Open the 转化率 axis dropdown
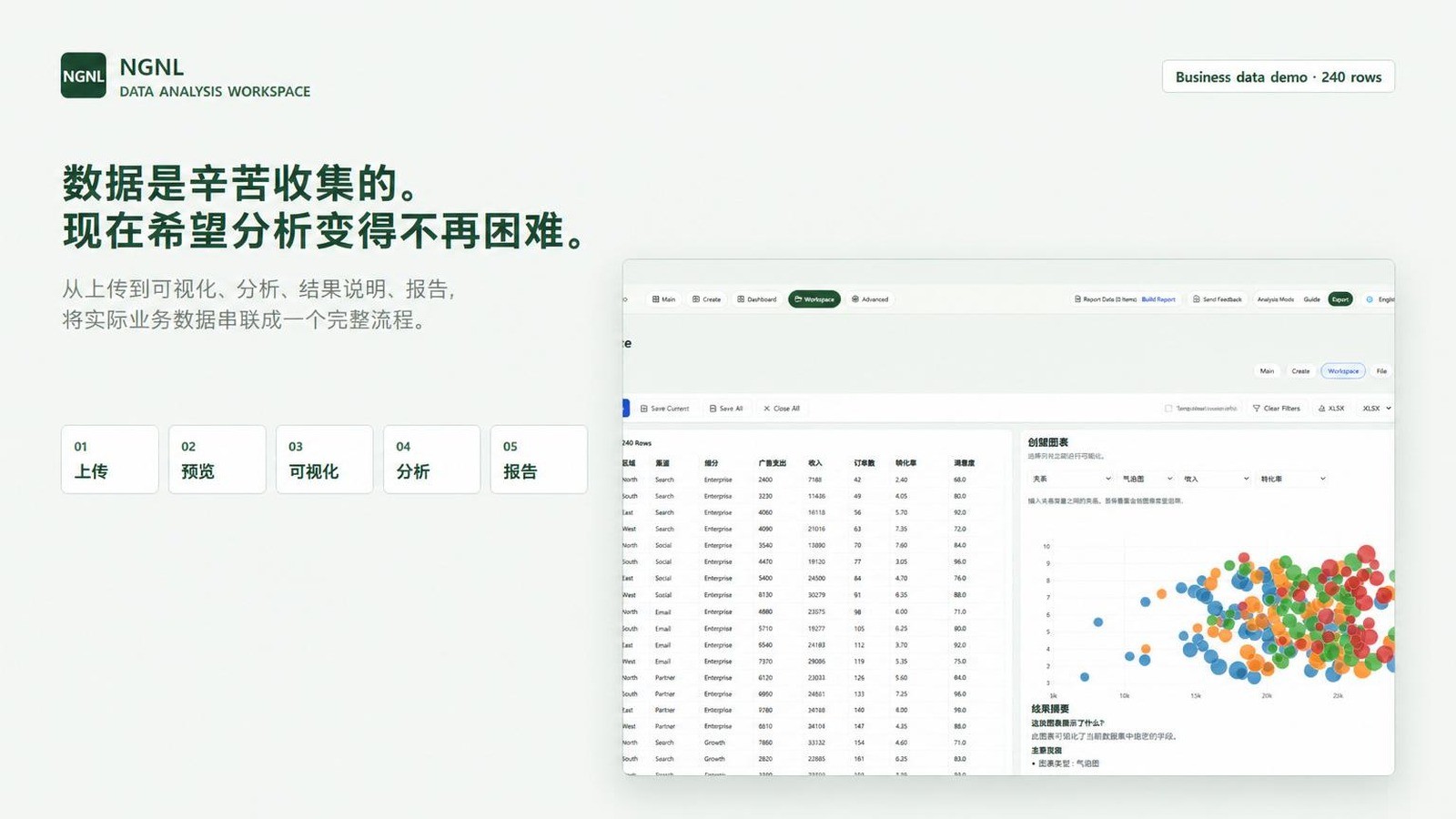The width and height of the screenshot is (1456, 819). click(x=1292, y=479)
